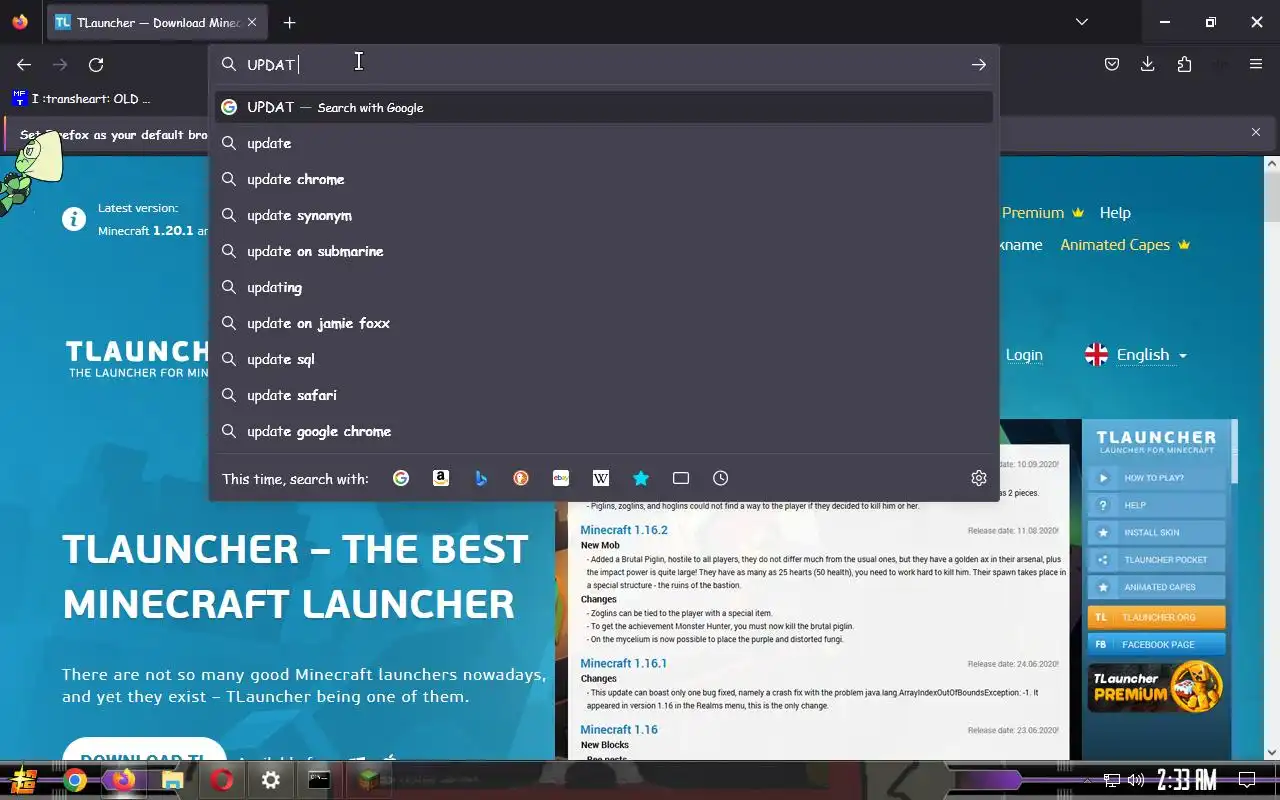This screenshot has width=1280, height=800.
Task: Expand the English language dropdown
Action: click(x=1136, y=355)
